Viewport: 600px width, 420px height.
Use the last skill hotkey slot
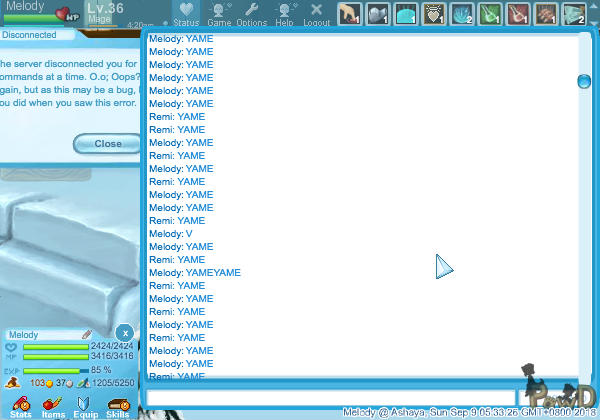(573, 13)
